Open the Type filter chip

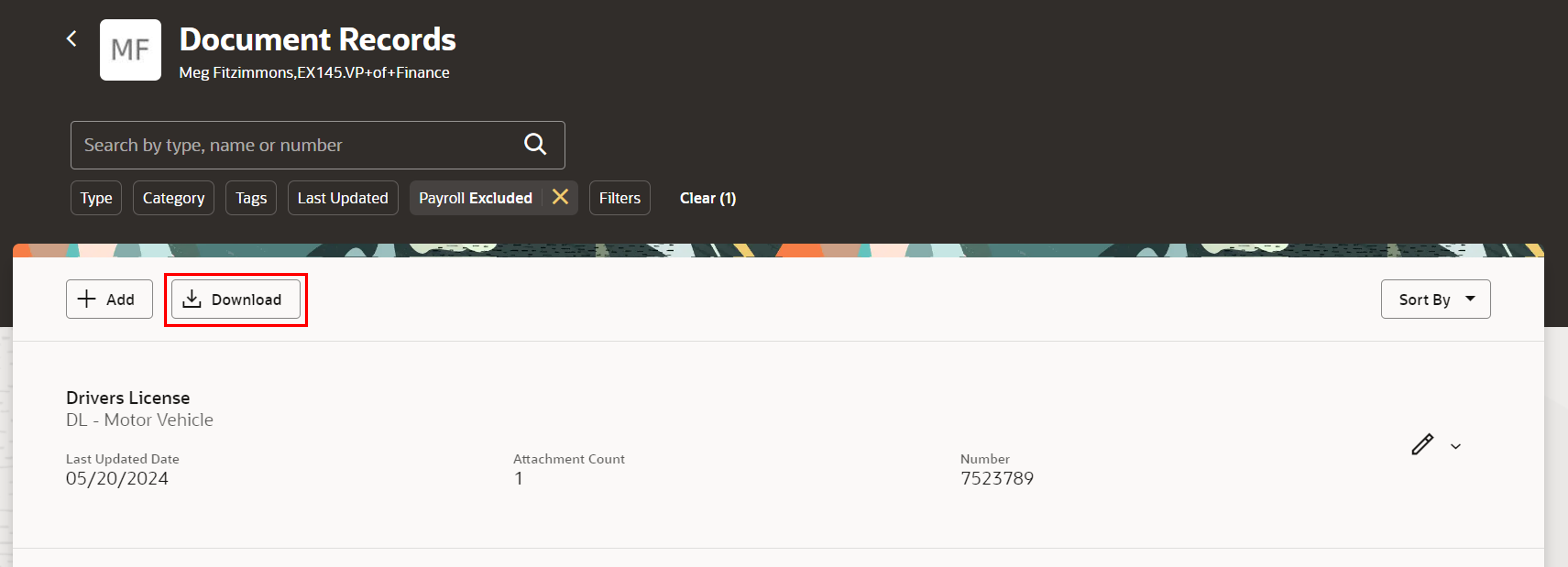96,198
